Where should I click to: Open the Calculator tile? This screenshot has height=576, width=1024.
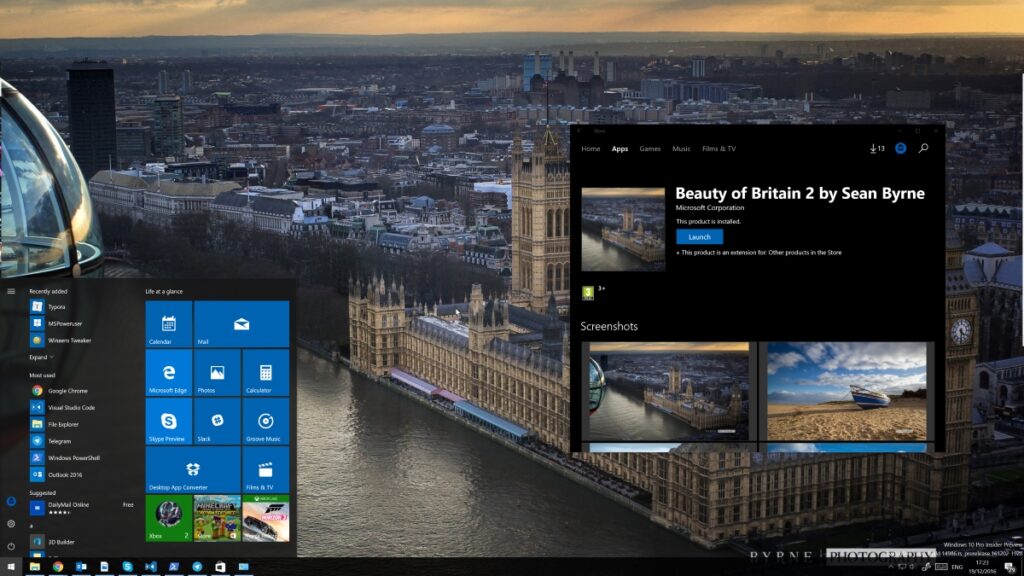pos(266,372)
